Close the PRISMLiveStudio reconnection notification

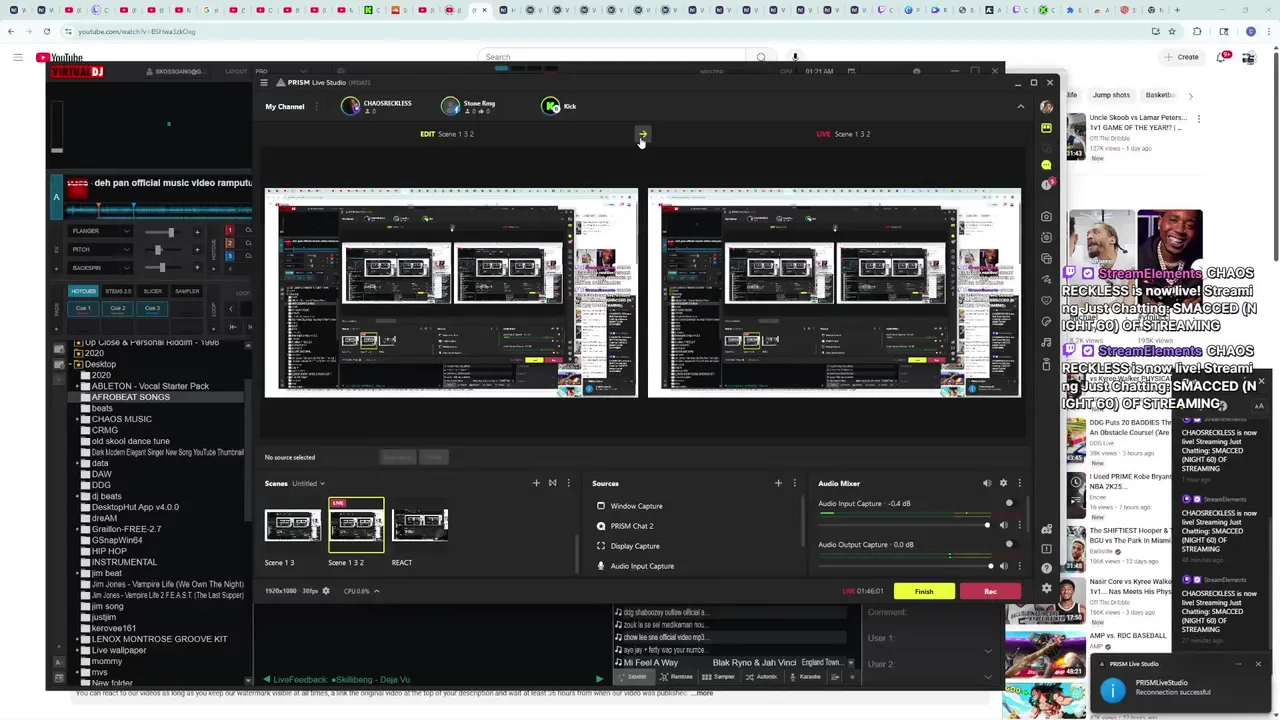pos(1258,664)
